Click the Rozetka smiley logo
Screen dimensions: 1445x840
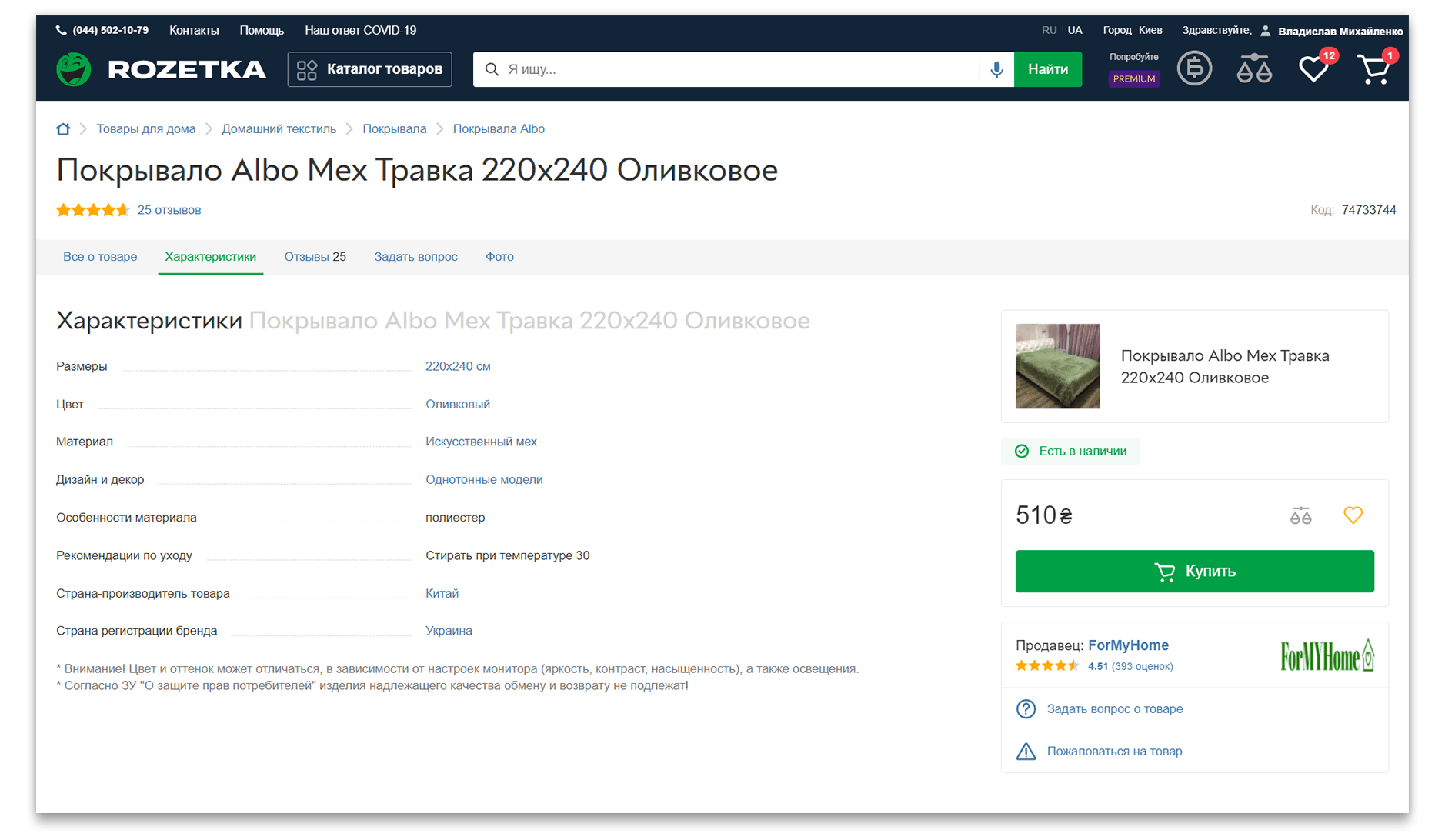pyautogui.click(x=74, y=69)
